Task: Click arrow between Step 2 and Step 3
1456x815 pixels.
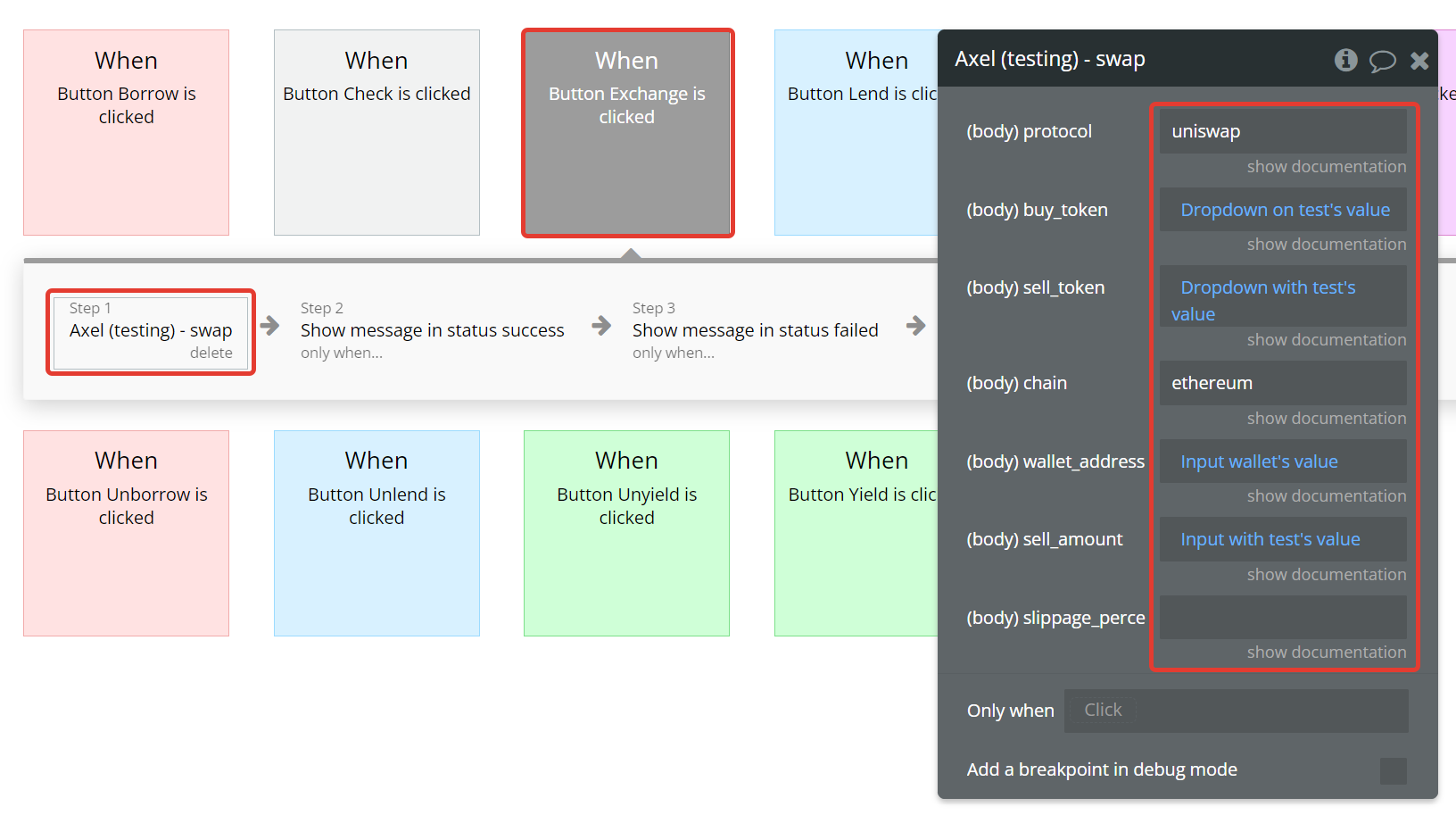Action: 602,326
